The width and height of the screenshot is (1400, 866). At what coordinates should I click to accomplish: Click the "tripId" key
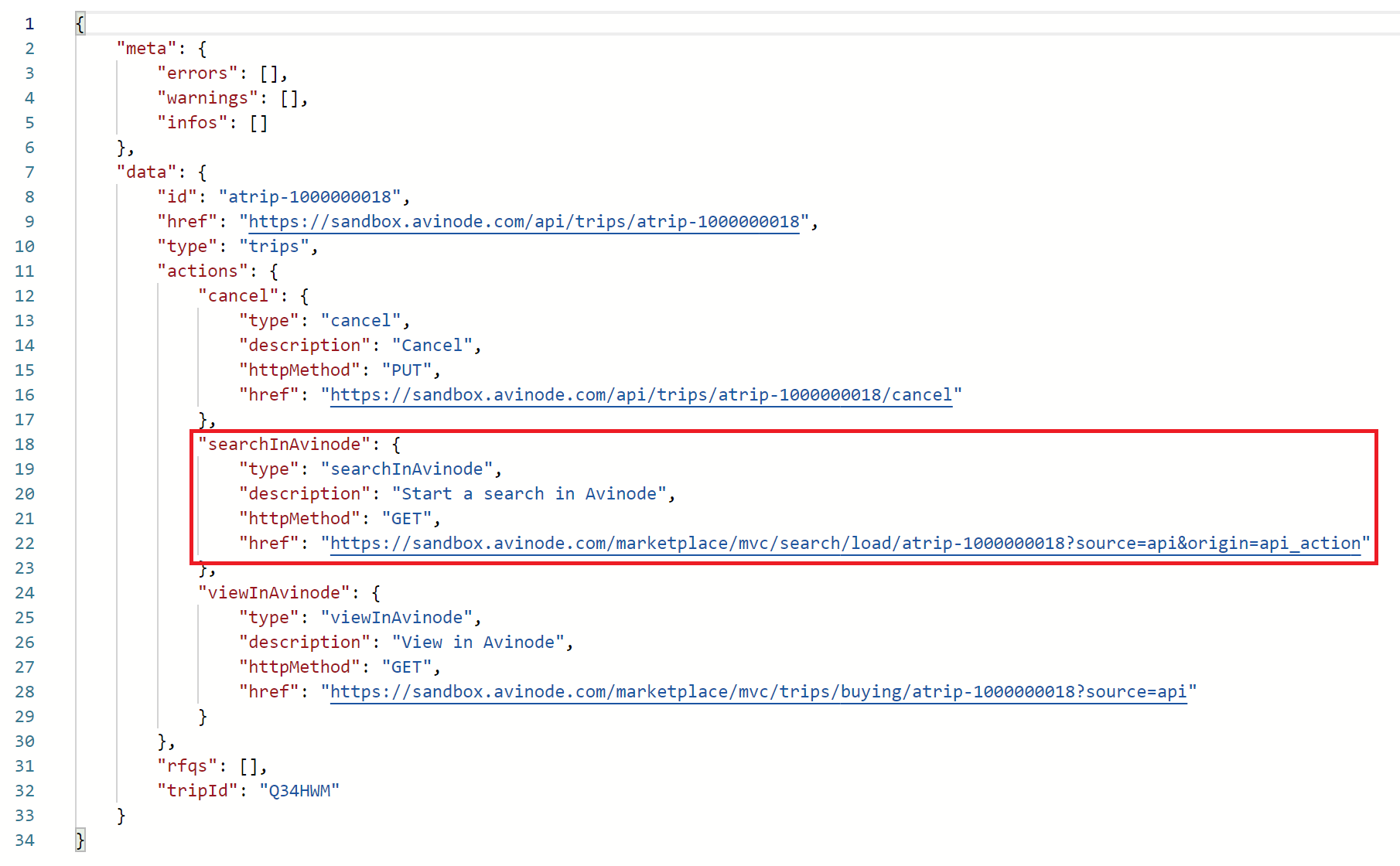pyautogui.click(x=197, y=791)
